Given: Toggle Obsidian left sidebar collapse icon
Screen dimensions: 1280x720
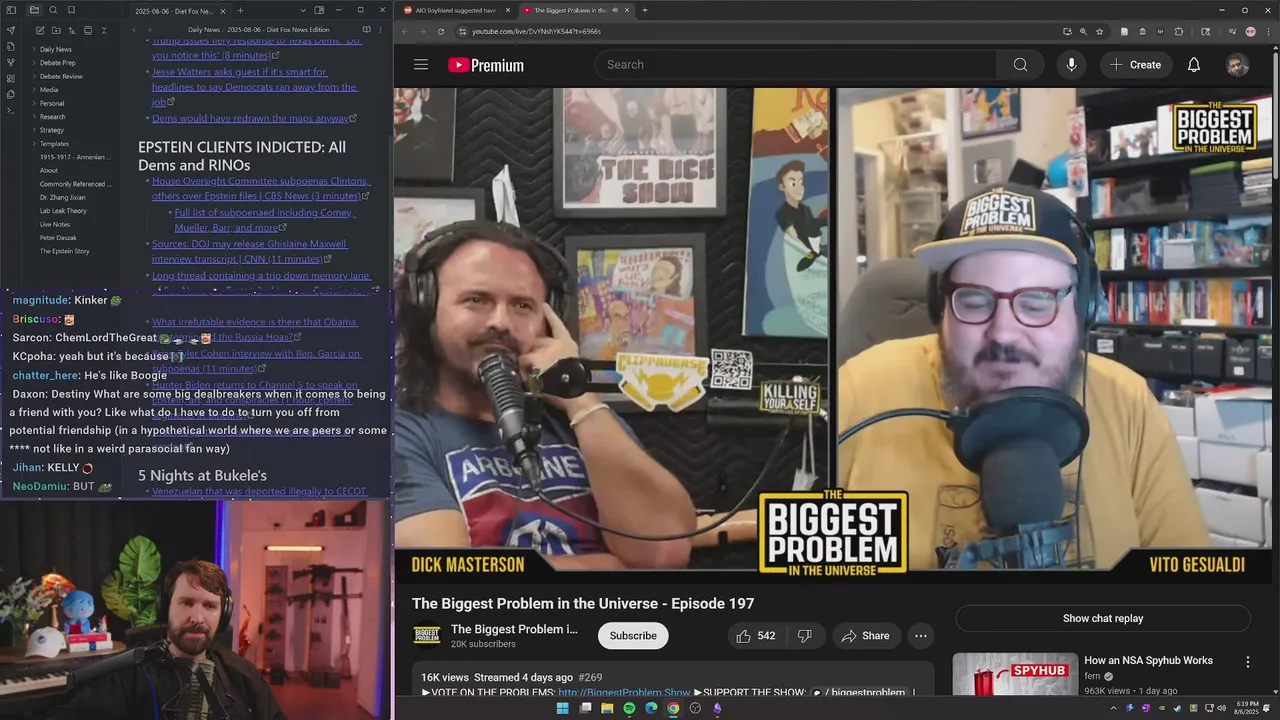Looking at the screenshot, I should (12, 10).
